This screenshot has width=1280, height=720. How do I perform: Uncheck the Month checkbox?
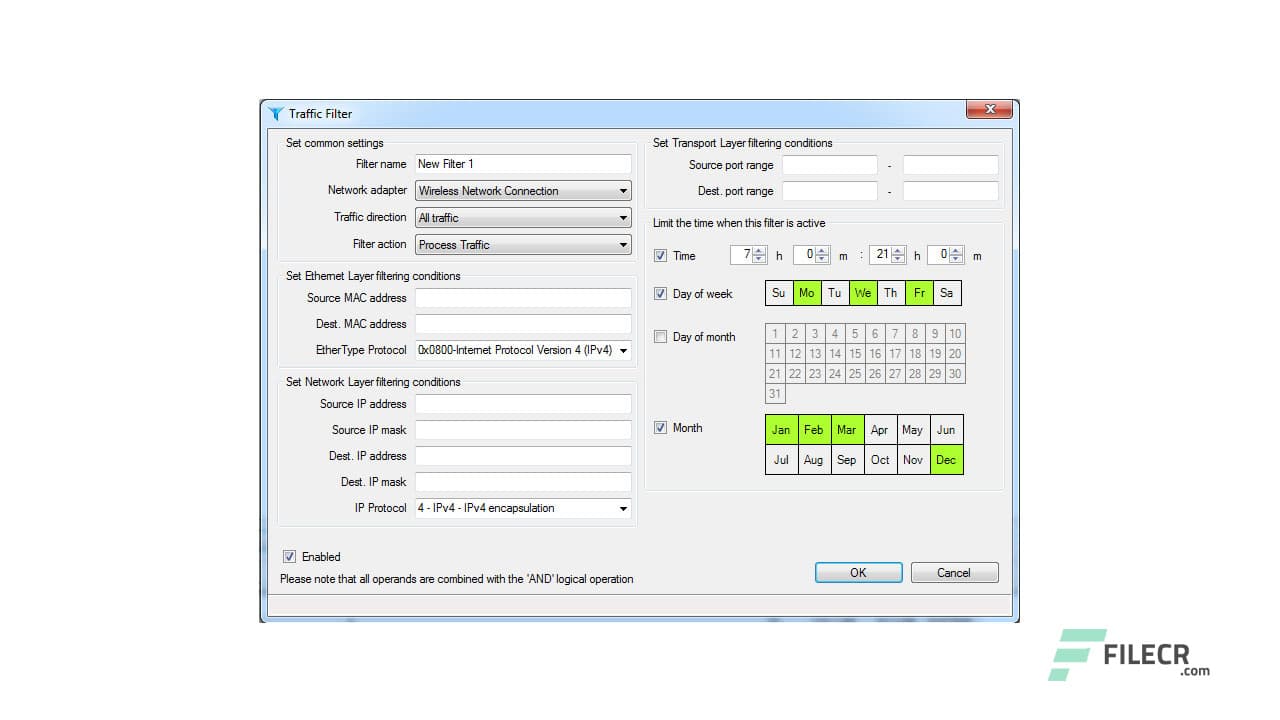pos(660,427)
